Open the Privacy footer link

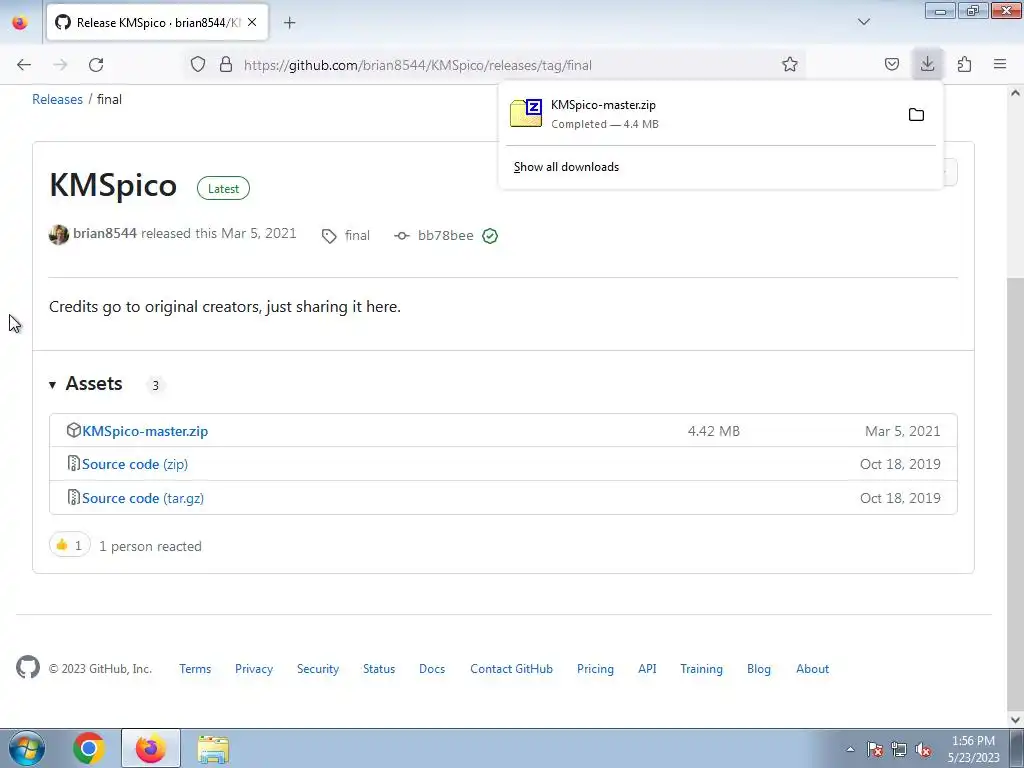click(x=254, y=669)
